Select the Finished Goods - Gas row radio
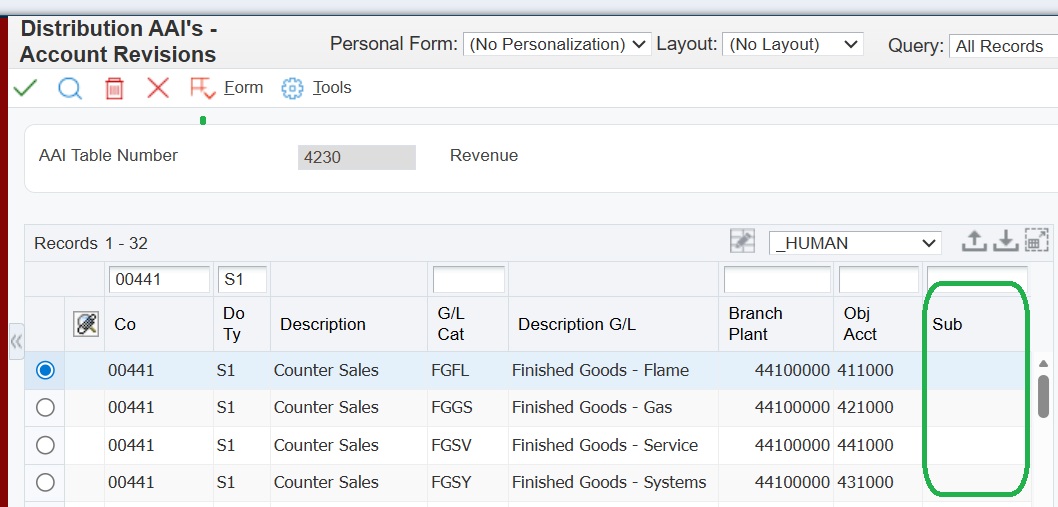 click(45, 408)
